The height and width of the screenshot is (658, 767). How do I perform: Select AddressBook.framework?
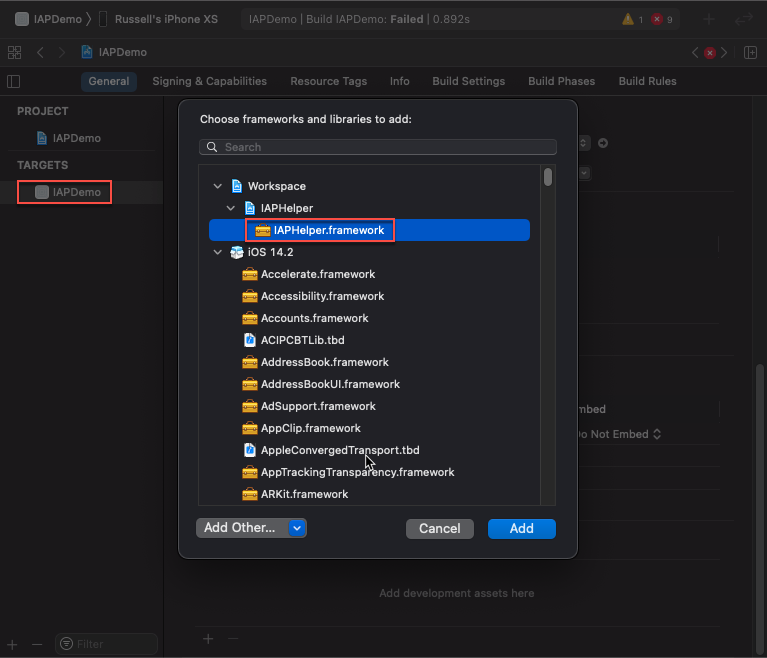[369, 362]
